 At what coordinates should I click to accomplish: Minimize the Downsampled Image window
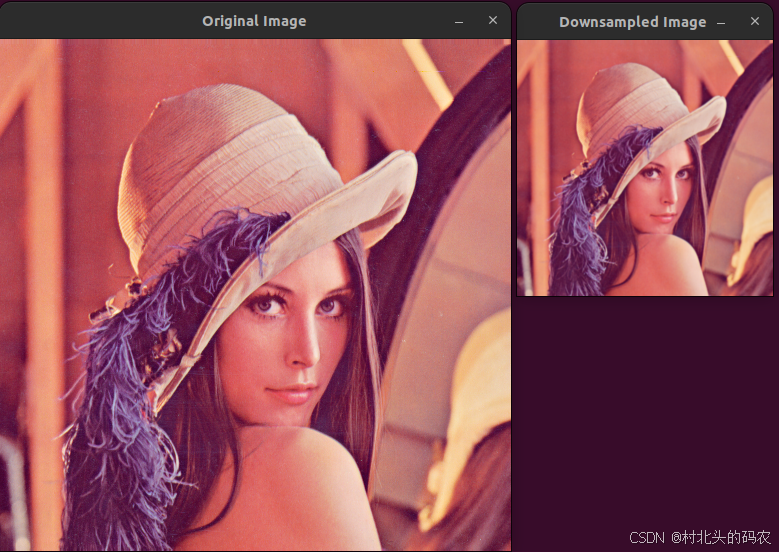click(721, 22)
